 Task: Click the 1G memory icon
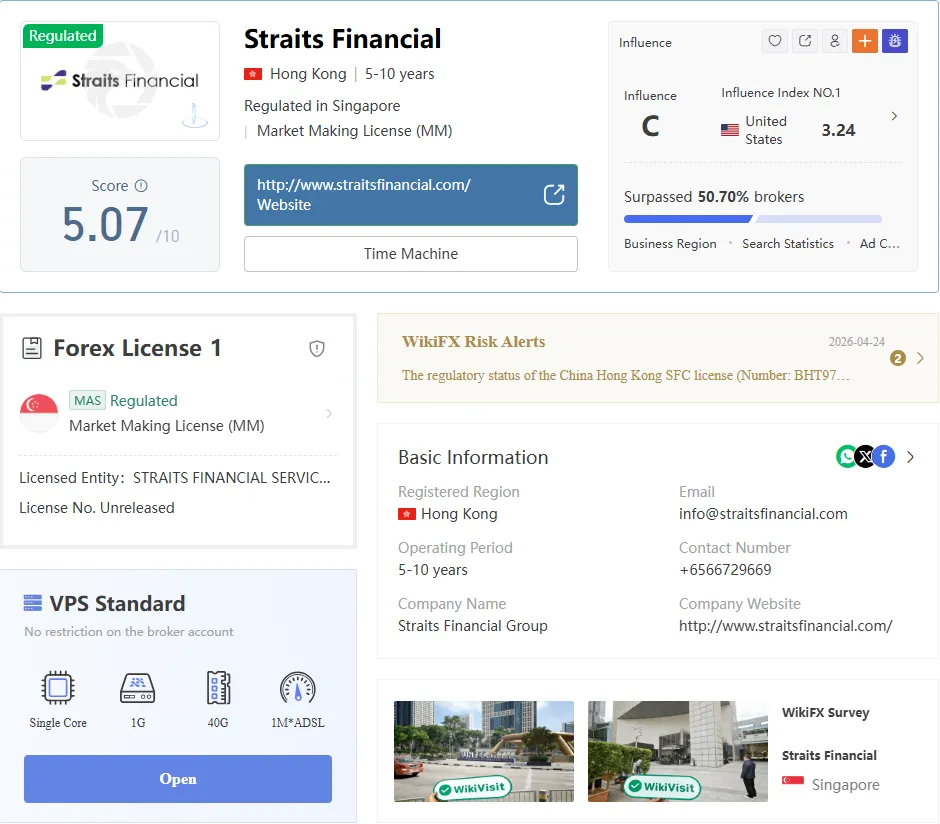[138, 687]
